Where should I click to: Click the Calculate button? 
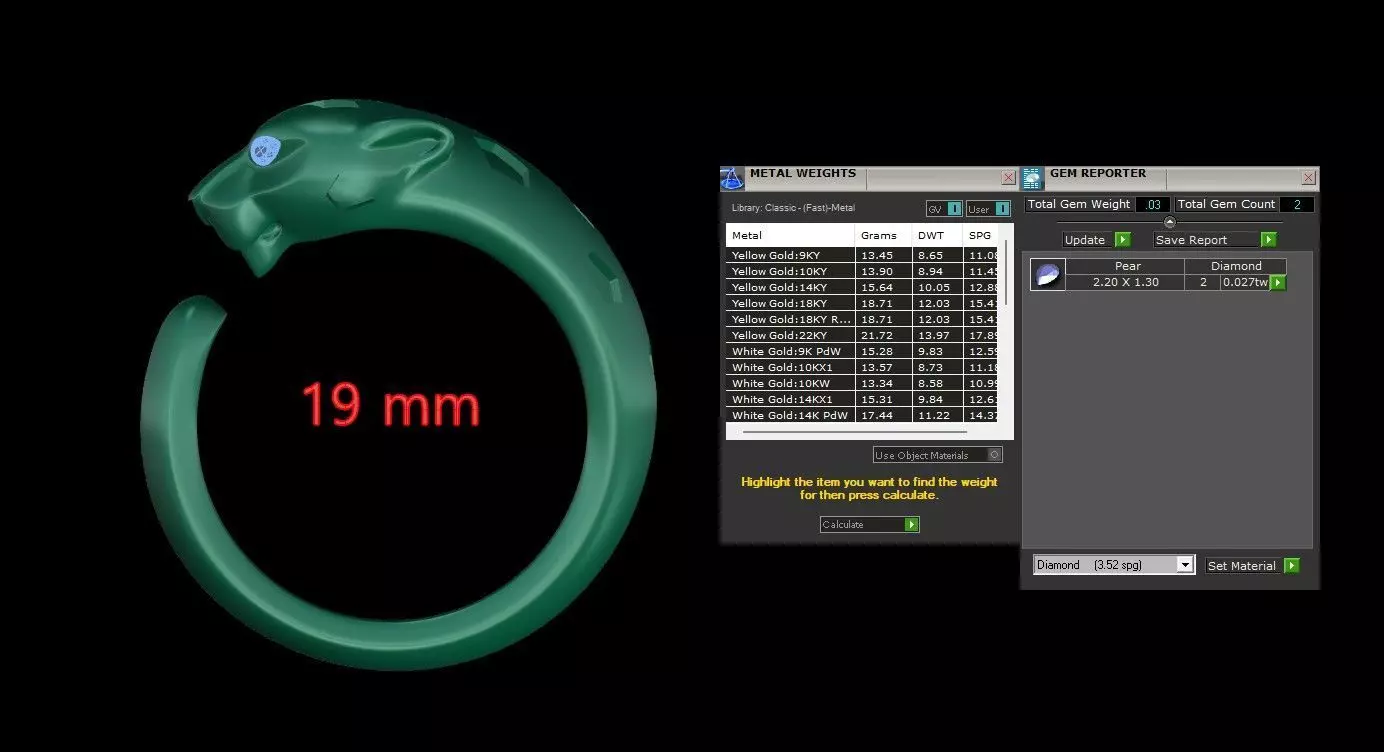click(869, 525)
